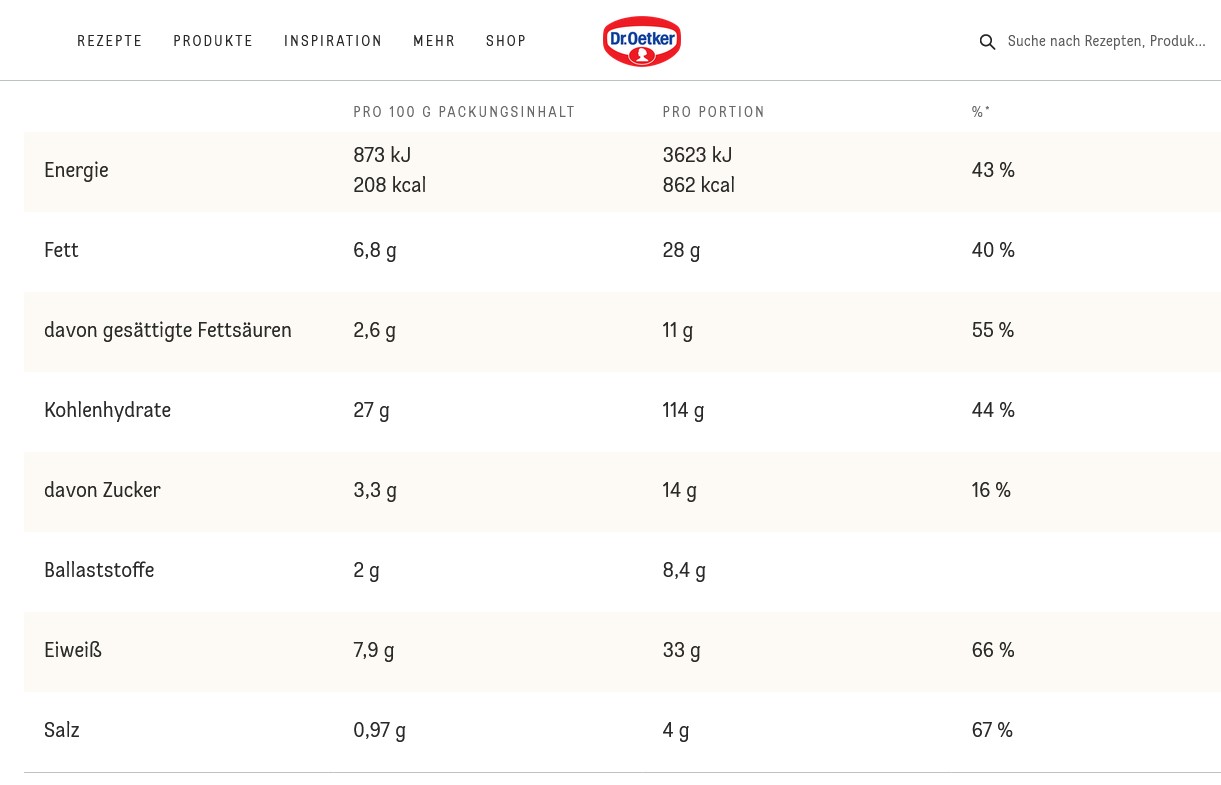This screenshot has height=785, width=1221.
Task: Click the Ballaststoffe row label
Action: tap(99, 570)
